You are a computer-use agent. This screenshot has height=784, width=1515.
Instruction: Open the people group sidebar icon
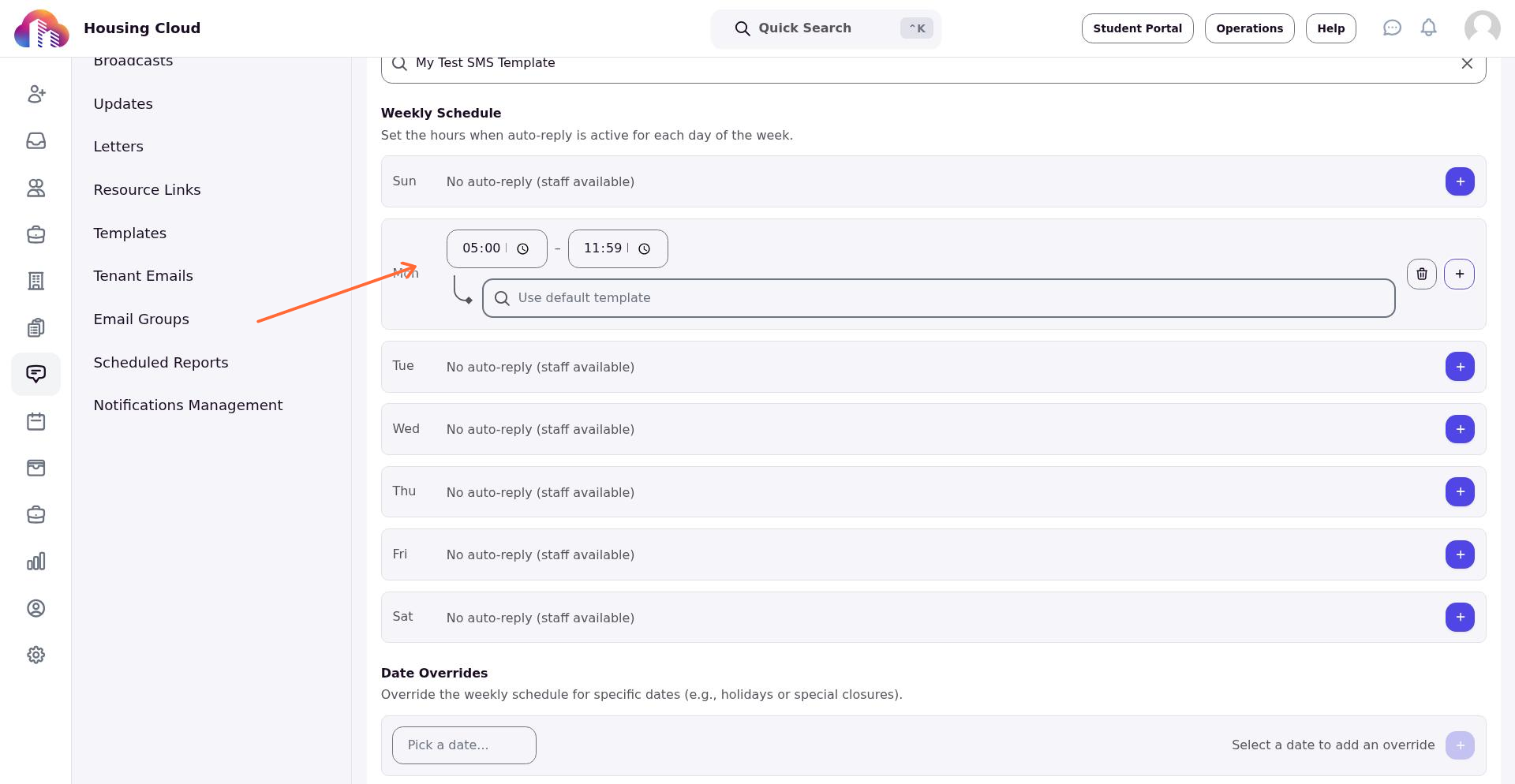(36, 188)
